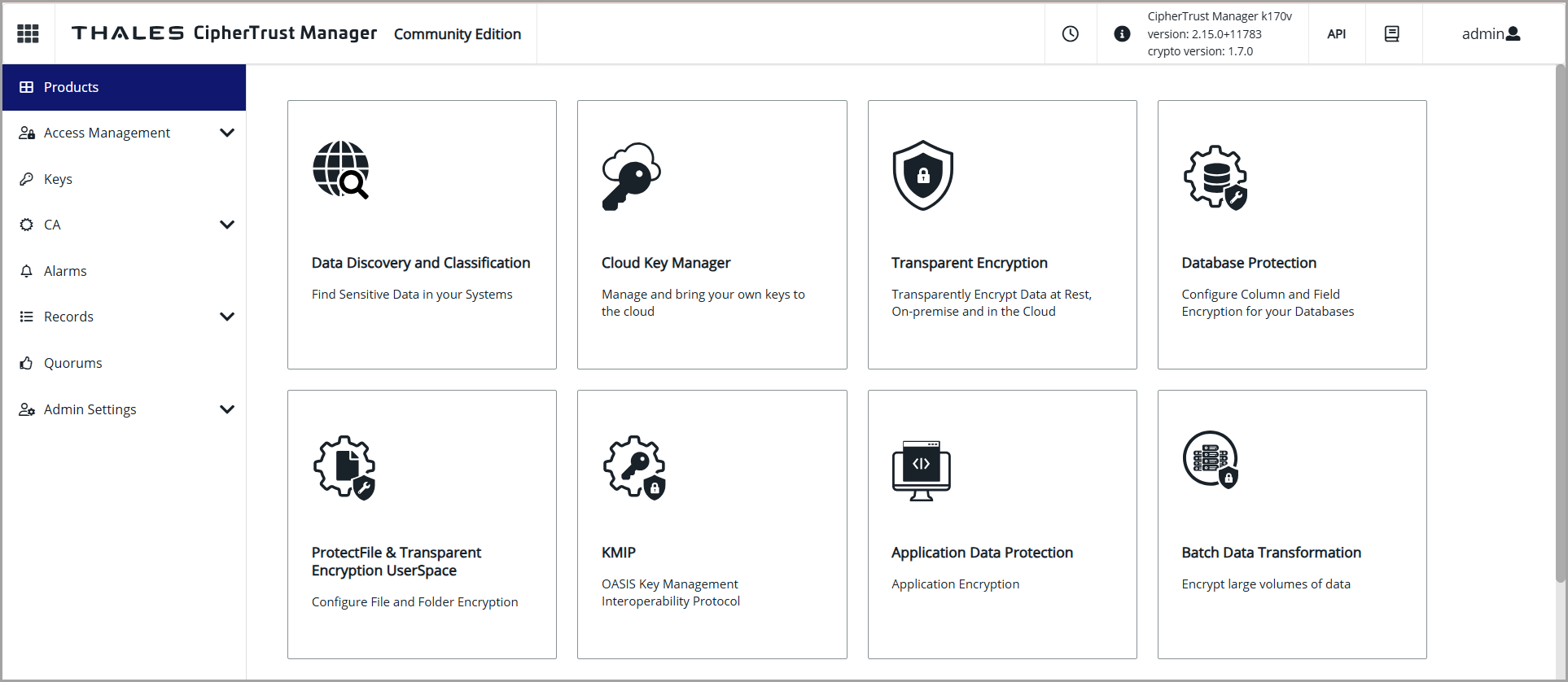The width and height of the screenshot is (1568, 682).
Task: Open the Admin Settings menu item
Action: (x=124, y=409)
